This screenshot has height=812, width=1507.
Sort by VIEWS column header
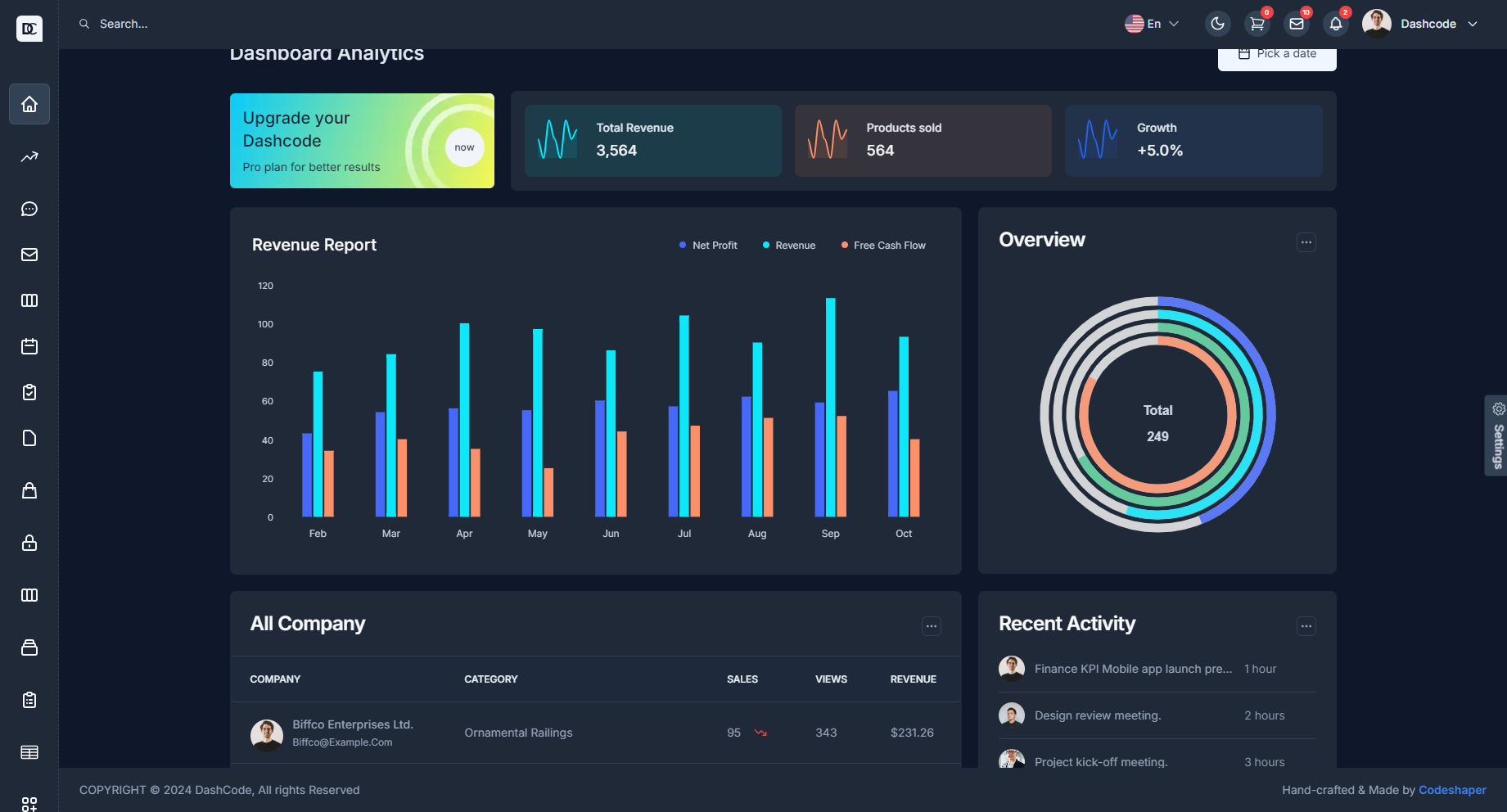(831, 679)
